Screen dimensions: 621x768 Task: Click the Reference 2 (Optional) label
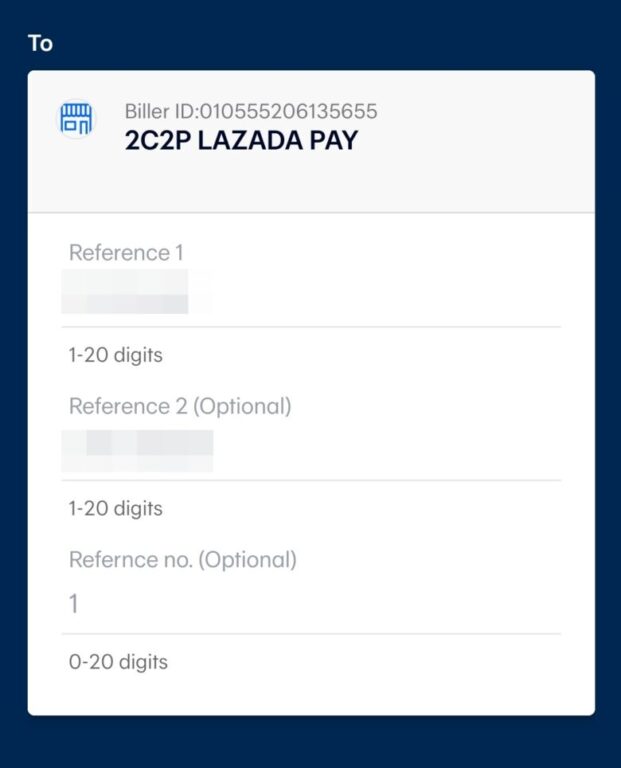click(x=180, y=407)
